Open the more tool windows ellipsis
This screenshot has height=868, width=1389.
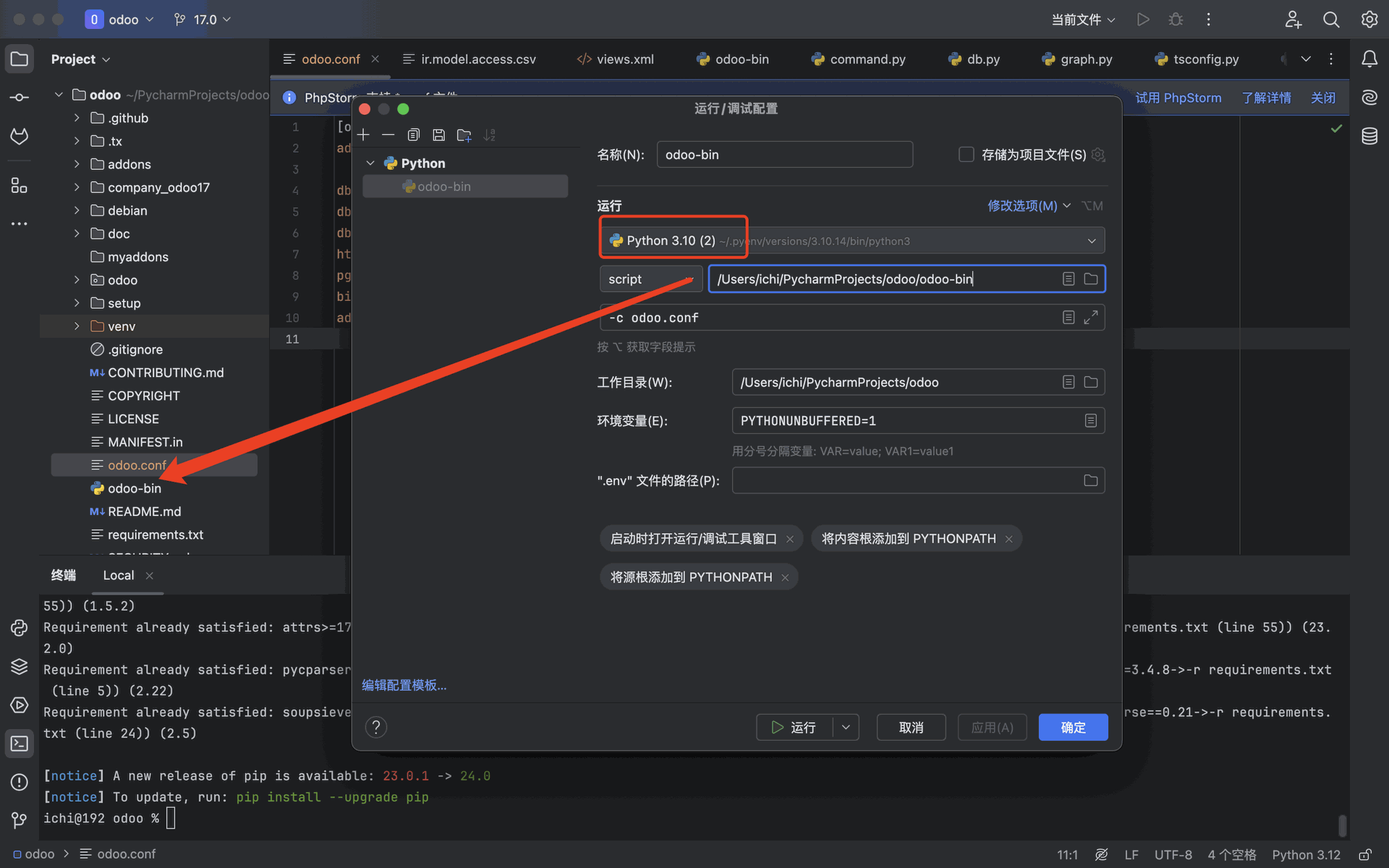(x=20, y=224)
